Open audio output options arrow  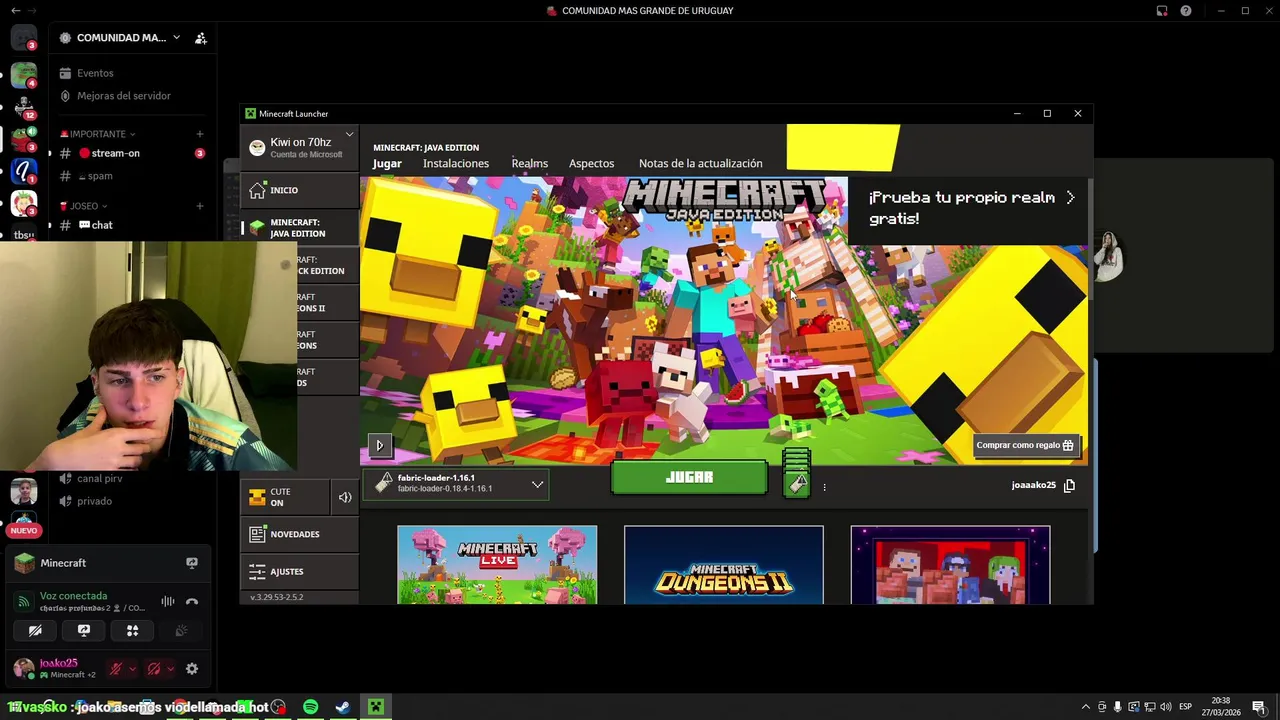click(x=170, y=669)
